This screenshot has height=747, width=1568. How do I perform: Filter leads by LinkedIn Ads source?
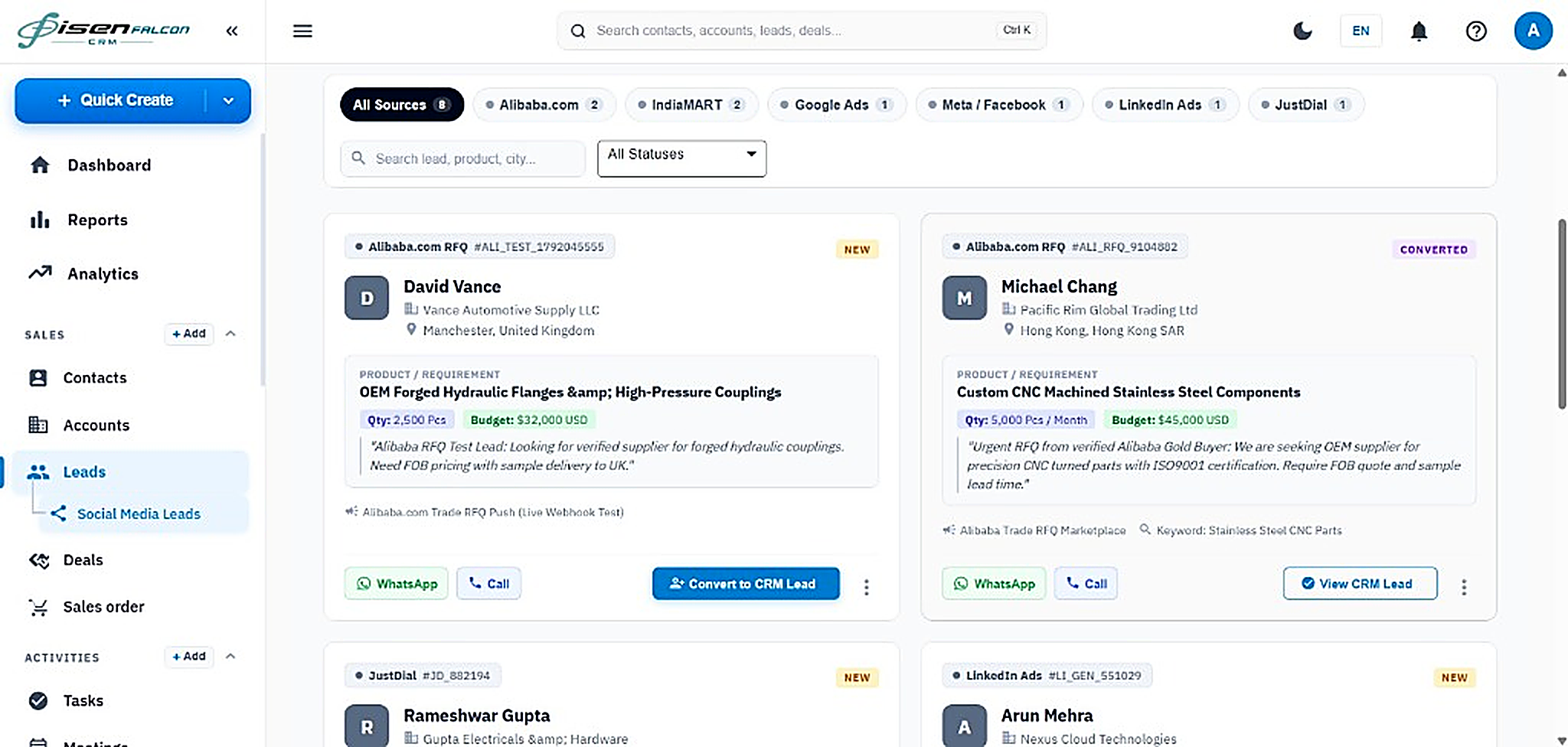click(x=1165, y=105)
